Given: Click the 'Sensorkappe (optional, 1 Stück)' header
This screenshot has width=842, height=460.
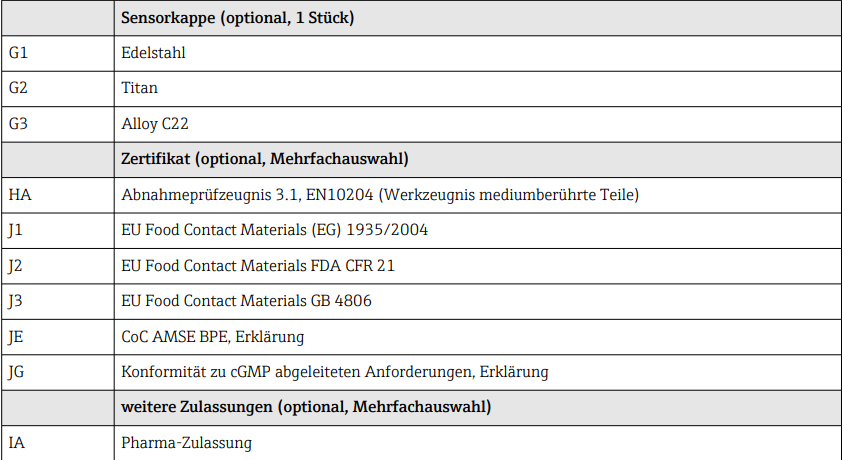Looking at the screenshot, I should click(x=238, y=18).
